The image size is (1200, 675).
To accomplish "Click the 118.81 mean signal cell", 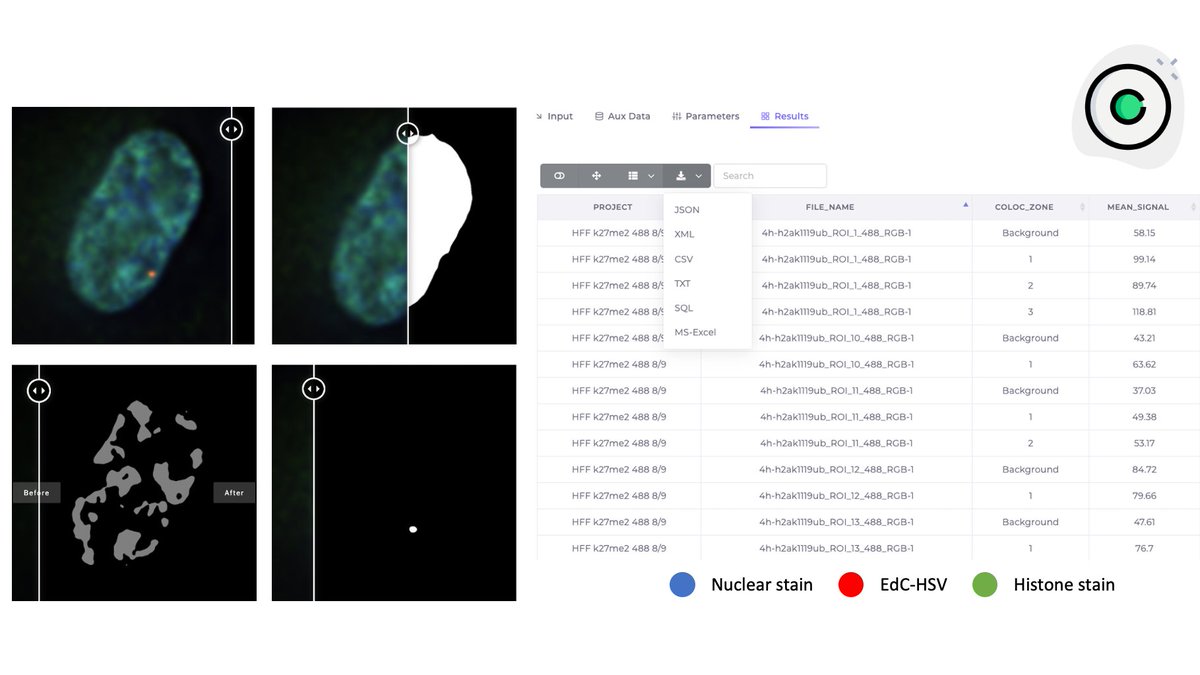I will click(1144, 312).
